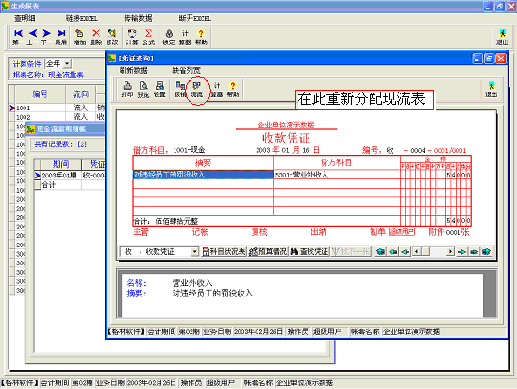This screenshot has width=517, height=389.
Task: Click the 预览 (Preview) icon in voucher window
Action: coord(143,89)
